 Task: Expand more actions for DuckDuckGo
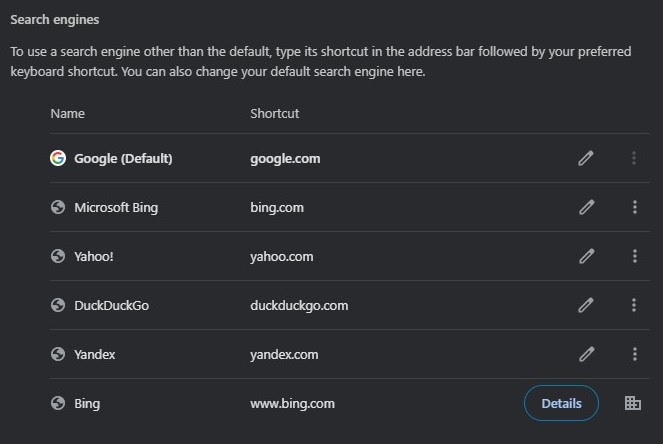point(634,305)
